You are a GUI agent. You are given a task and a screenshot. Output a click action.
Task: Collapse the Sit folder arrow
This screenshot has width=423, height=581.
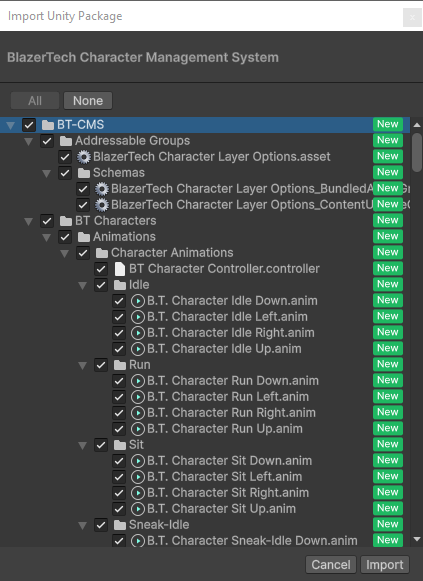click(83, 446)
